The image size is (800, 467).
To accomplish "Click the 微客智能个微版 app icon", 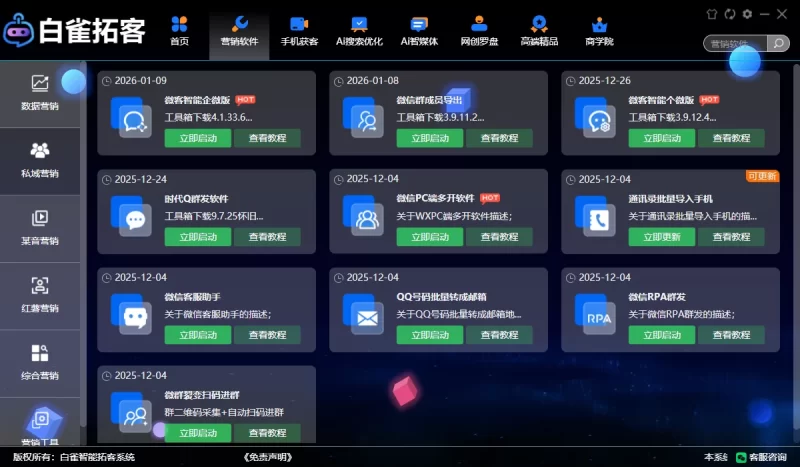I will (595, 117).
